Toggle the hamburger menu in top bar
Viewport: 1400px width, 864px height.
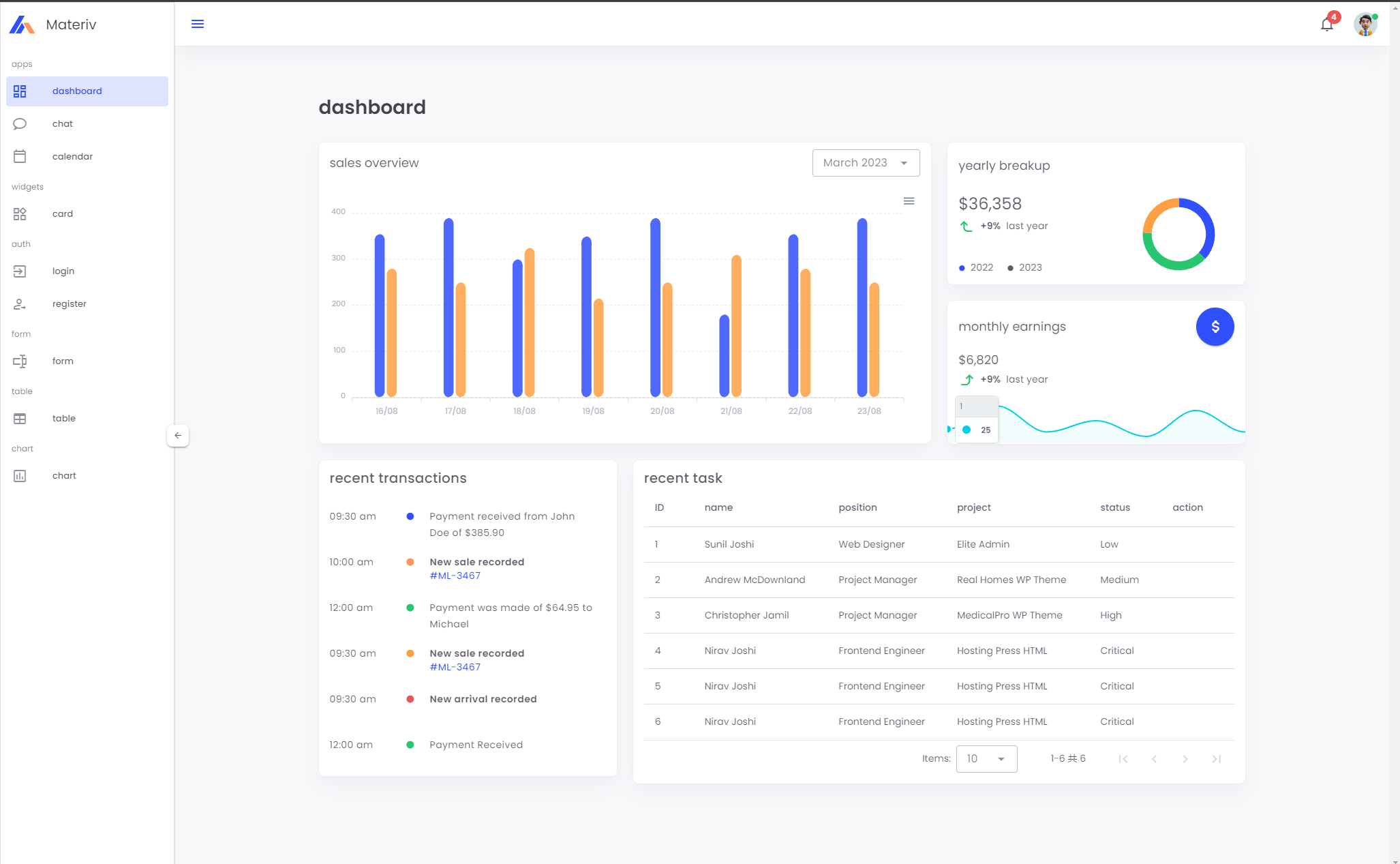pyautogui.click(x=198, y=24)
